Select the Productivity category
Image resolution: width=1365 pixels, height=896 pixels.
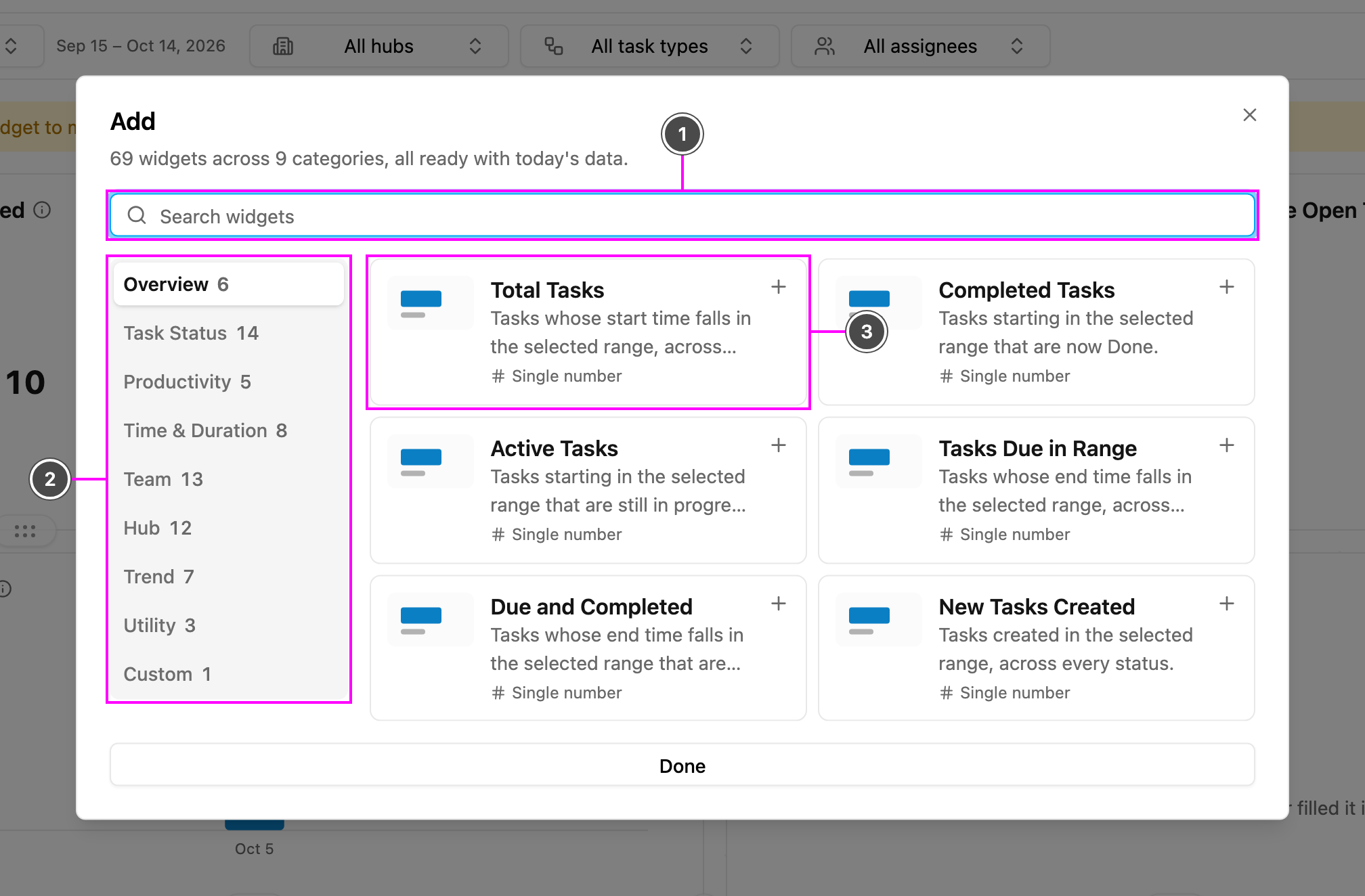(x=229, y=382)
